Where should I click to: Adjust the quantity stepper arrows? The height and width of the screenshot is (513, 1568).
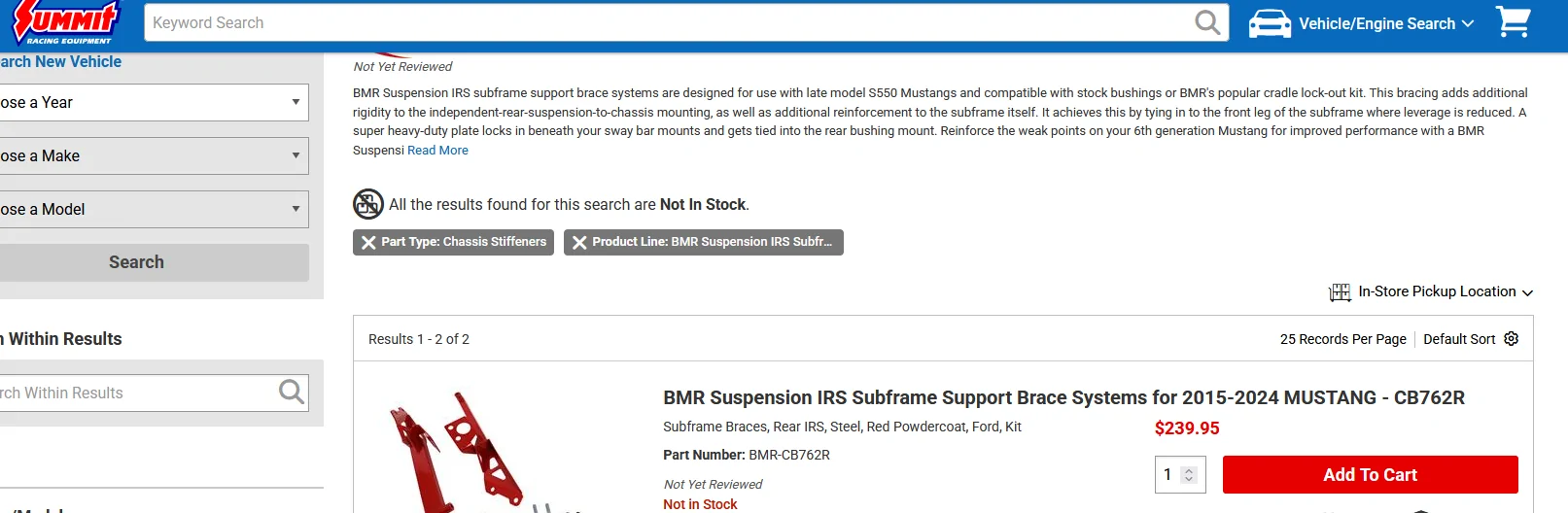1188,475
